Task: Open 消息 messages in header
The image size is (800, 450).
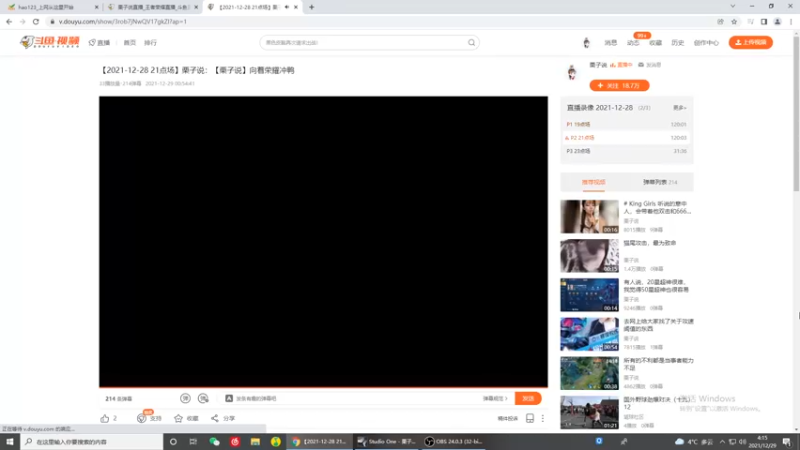Action: tap(610, 43)
